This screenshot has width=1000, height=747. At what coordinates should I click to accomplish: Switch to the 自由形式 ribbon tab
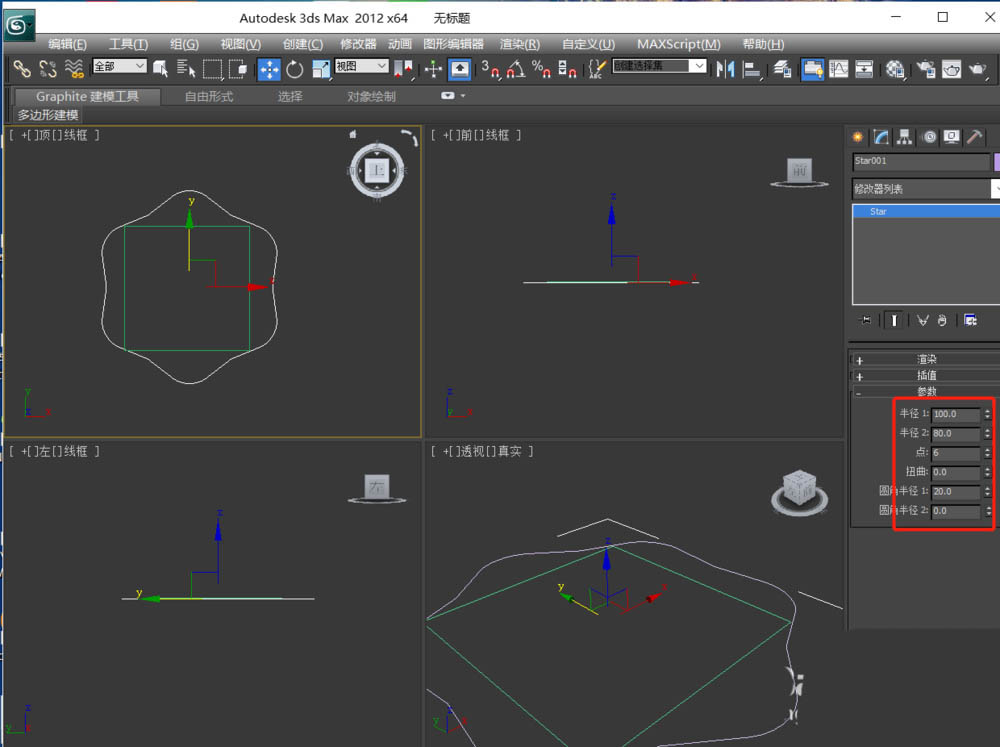[209, 96]
